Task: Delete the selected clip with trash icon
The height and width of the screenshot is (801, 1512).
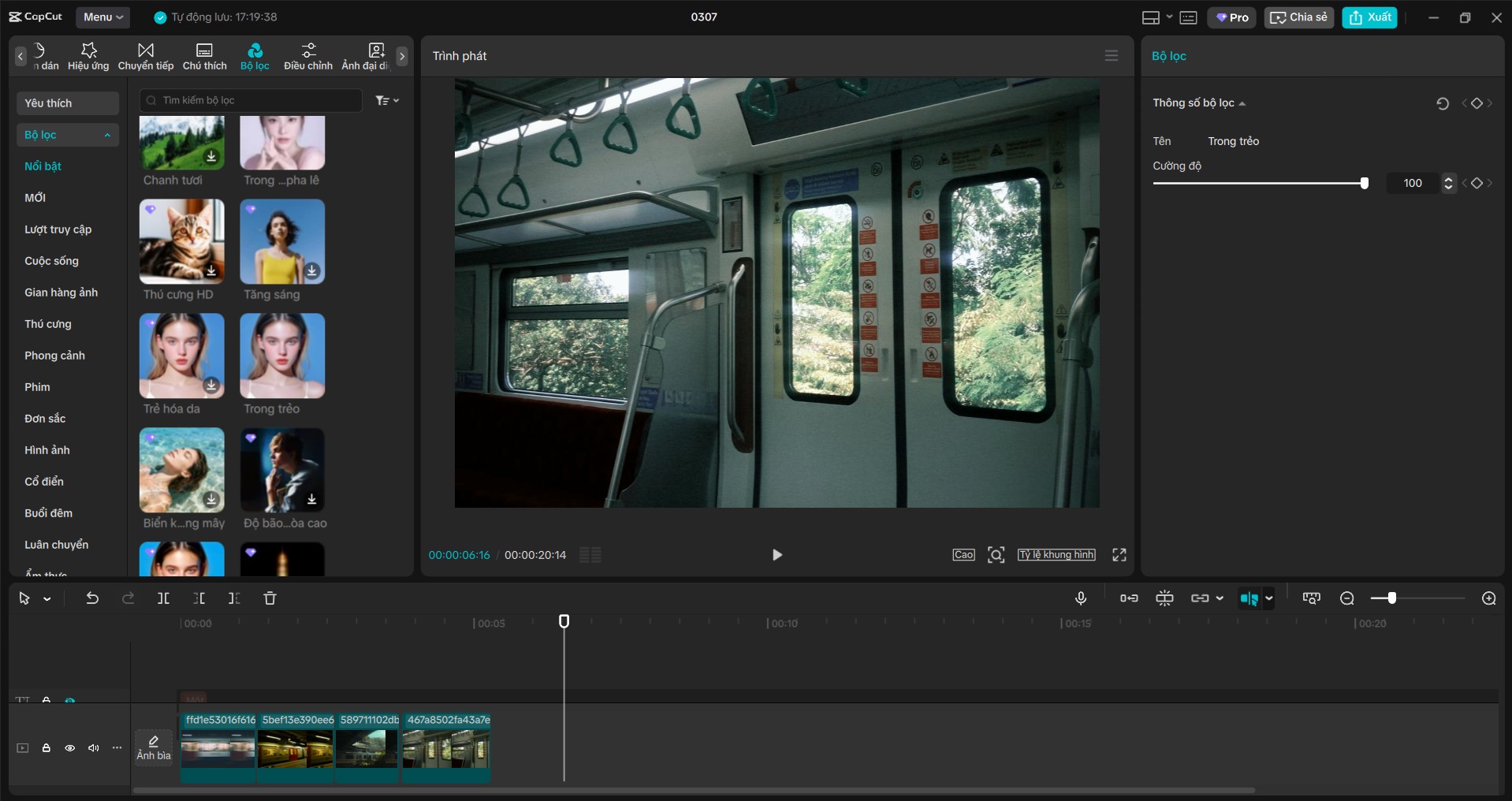Action: click(270, 598)
